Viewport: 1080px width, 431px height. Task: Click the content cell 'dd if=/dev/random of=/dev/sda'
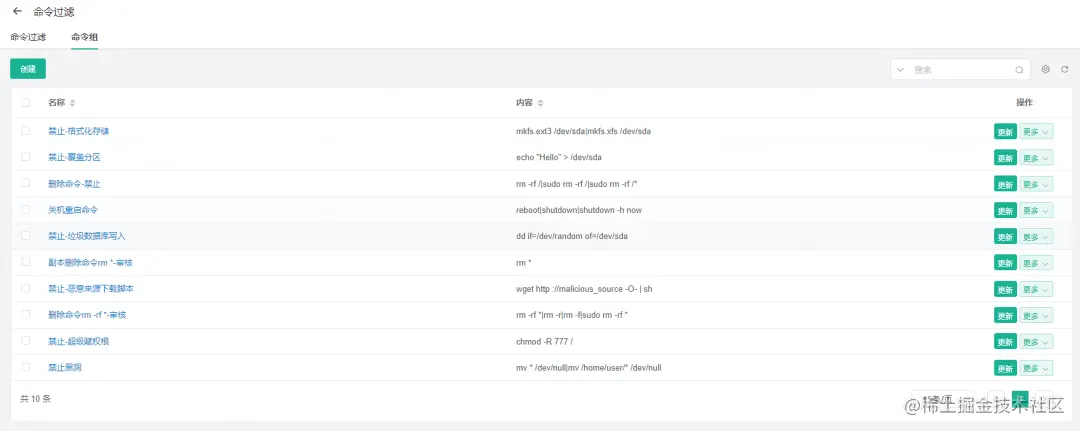click(572, 236)
